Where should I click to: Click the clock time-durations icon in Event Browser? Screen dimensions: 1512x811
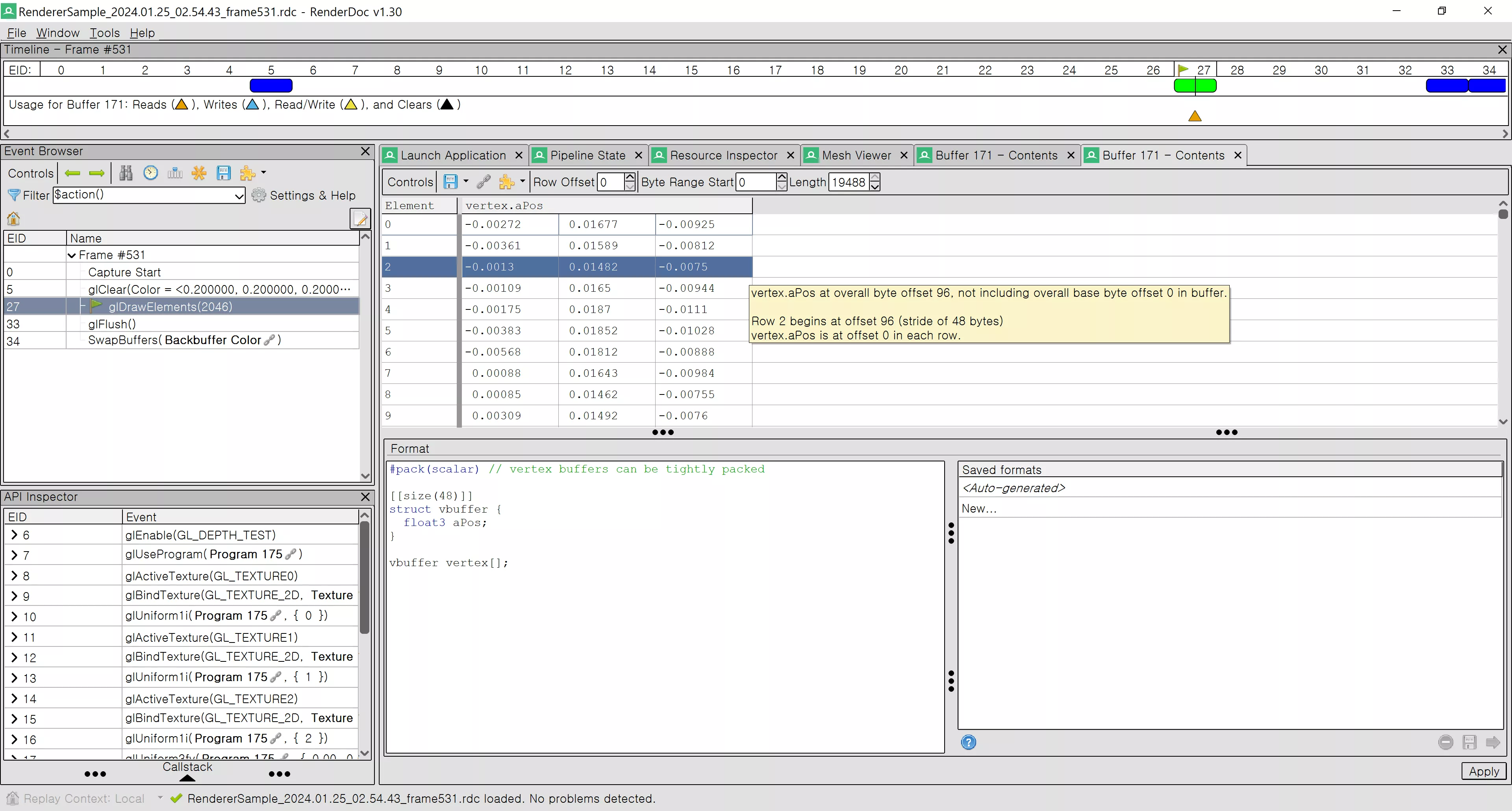(151, 172)
